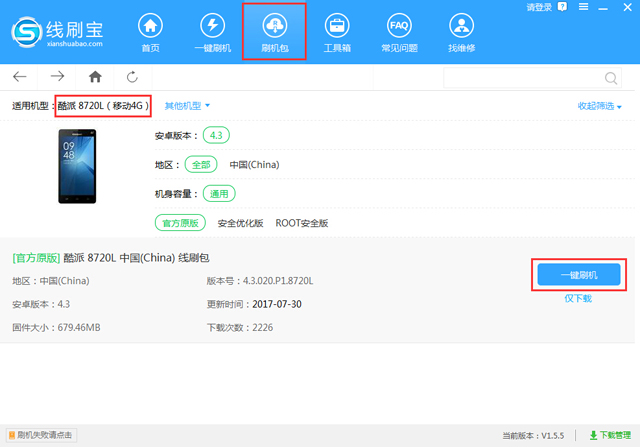Screen dimensions: 640x447
Task: Click firmware size 679.46MB
Action: (79, 327)
